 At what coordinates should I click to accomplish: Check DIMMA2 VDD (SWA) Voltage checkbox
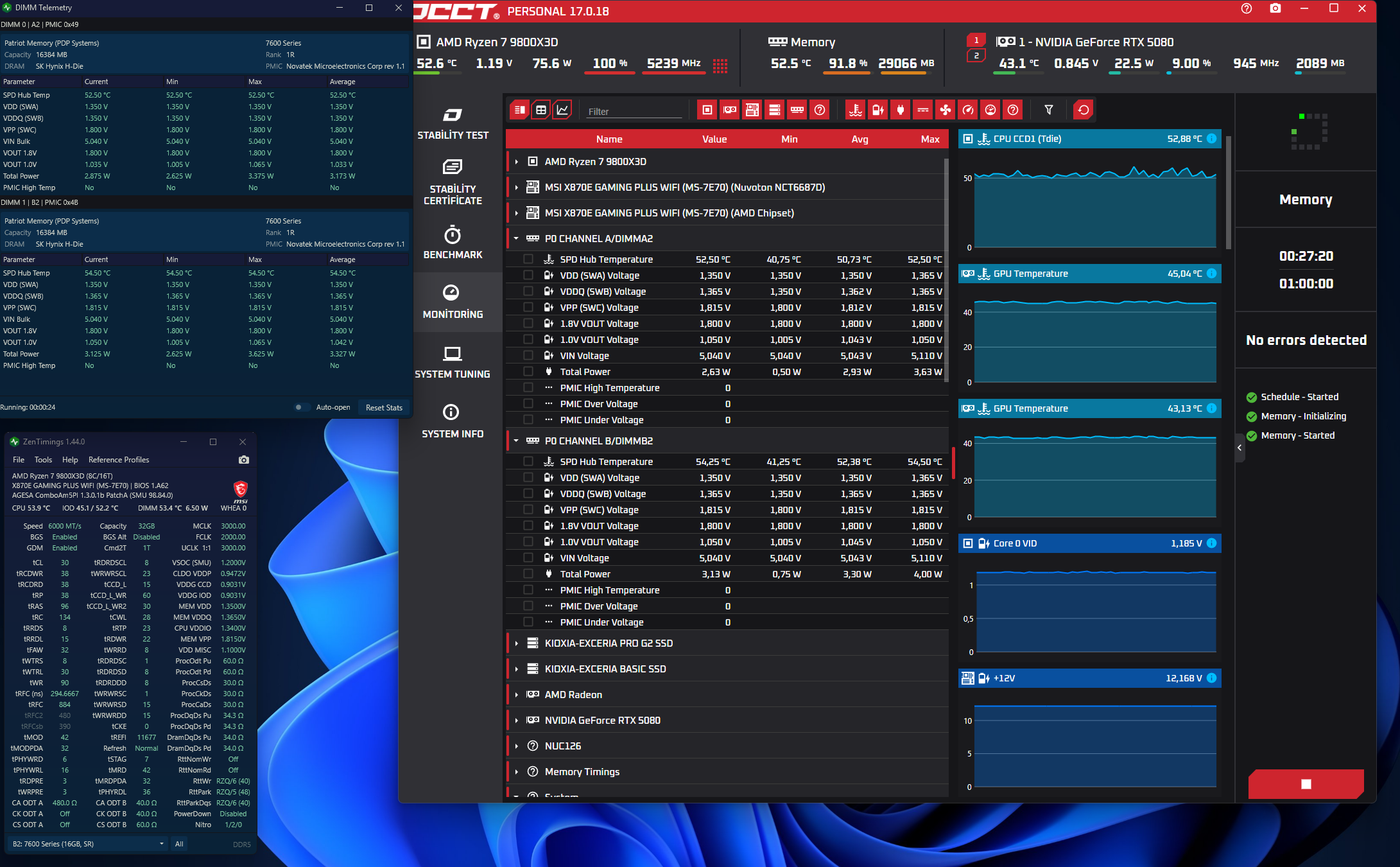pyautogui.click(x=528, y=275)
